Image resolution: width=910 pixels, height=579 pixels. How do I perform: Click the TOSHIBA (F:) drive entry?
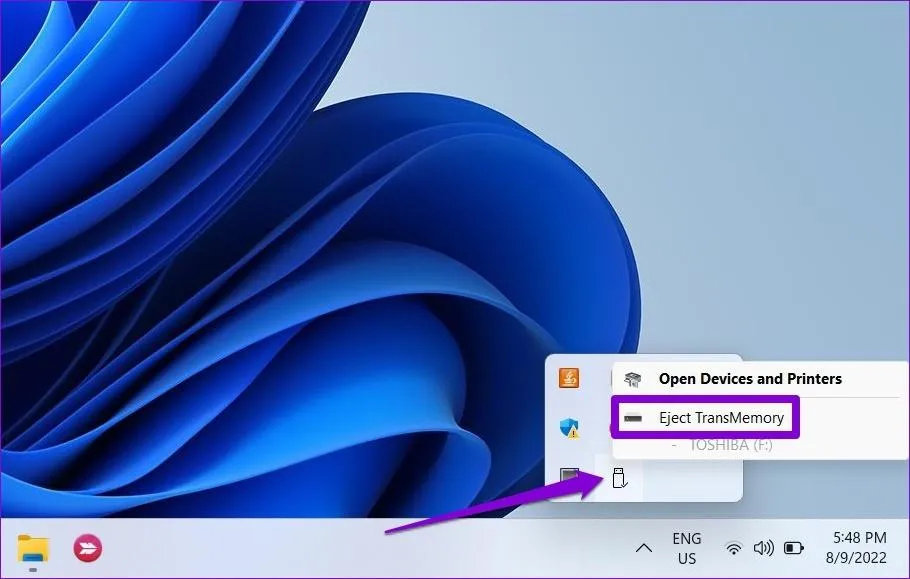pos(730,445)
